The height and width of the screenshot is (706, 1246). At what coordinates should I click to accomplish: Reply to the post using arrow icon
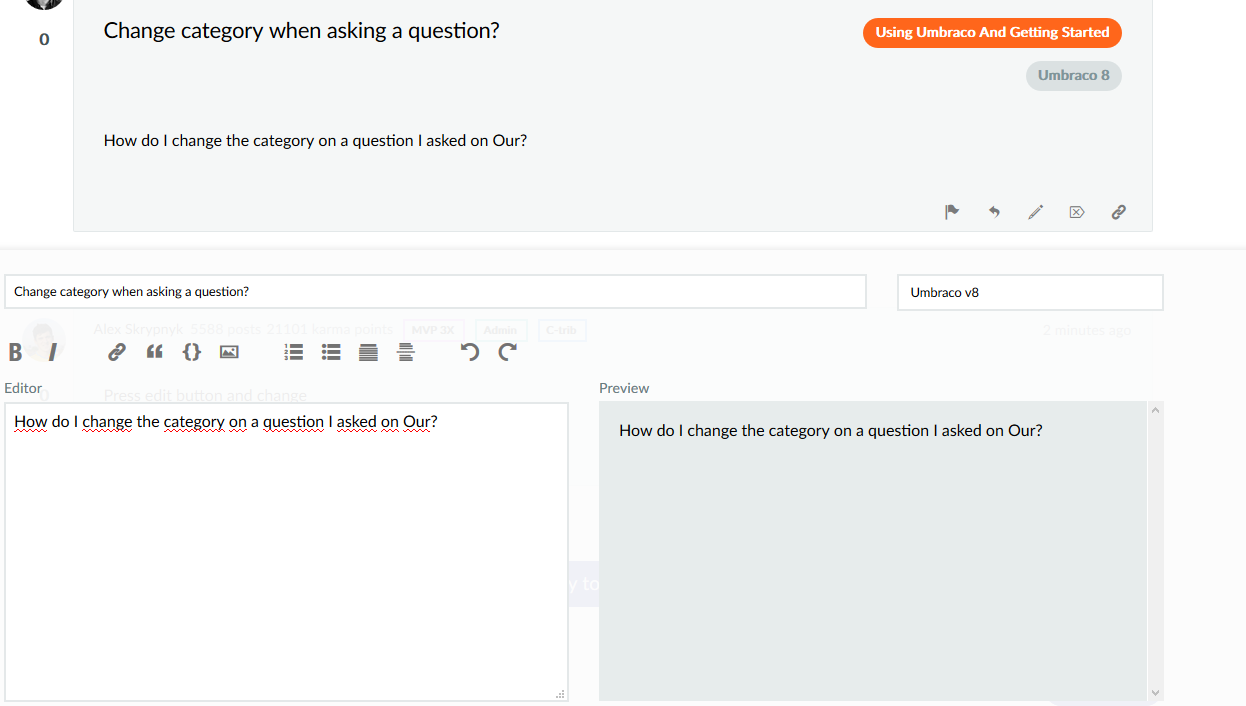click(994, 212)
